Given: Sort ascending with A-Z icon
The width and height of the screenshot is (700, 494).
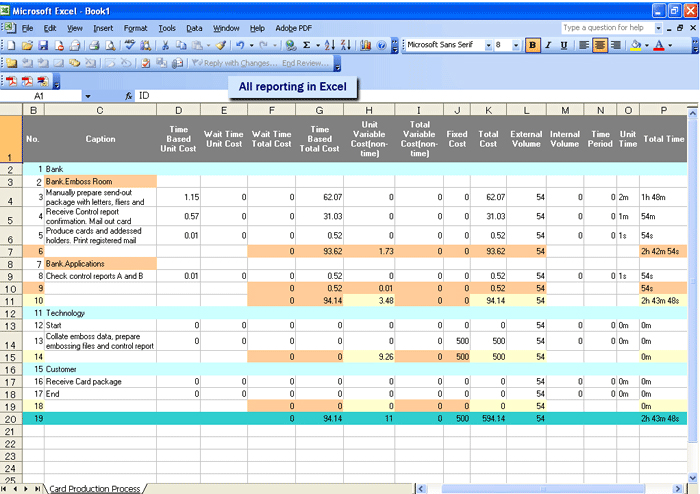Looking at the screenshot, I should pyautogui.click(x=329, y=45).
